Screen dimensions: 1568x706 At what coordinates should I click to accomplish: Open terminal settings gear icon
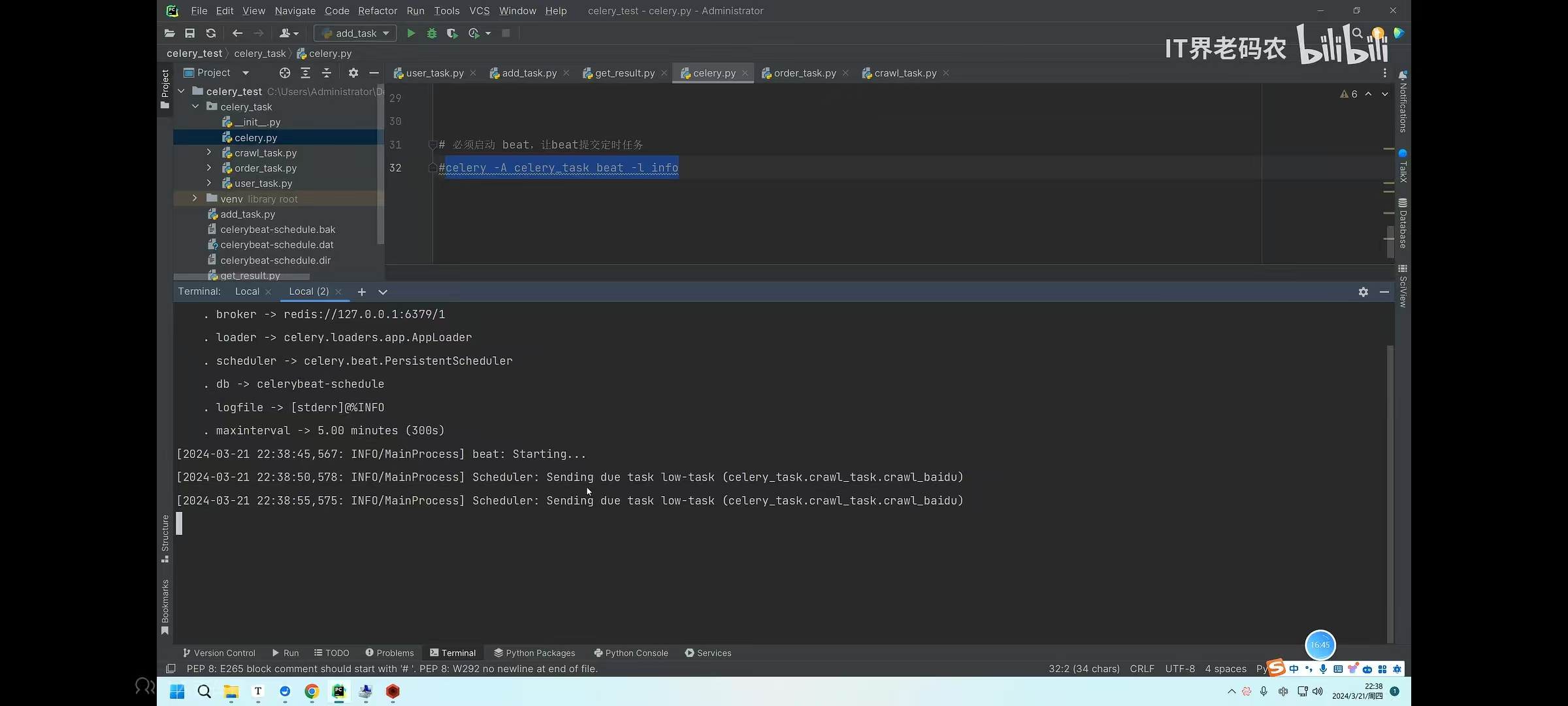click(x=1363, y=292)
